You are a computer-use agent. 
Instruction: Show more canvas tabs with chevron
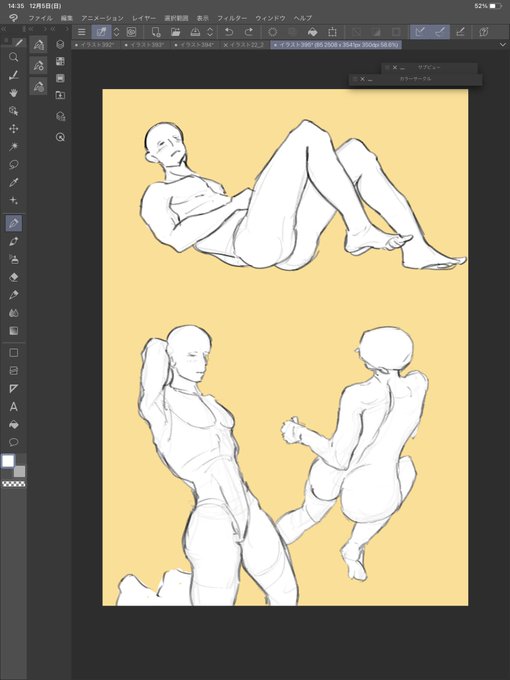tap(503, 45)
